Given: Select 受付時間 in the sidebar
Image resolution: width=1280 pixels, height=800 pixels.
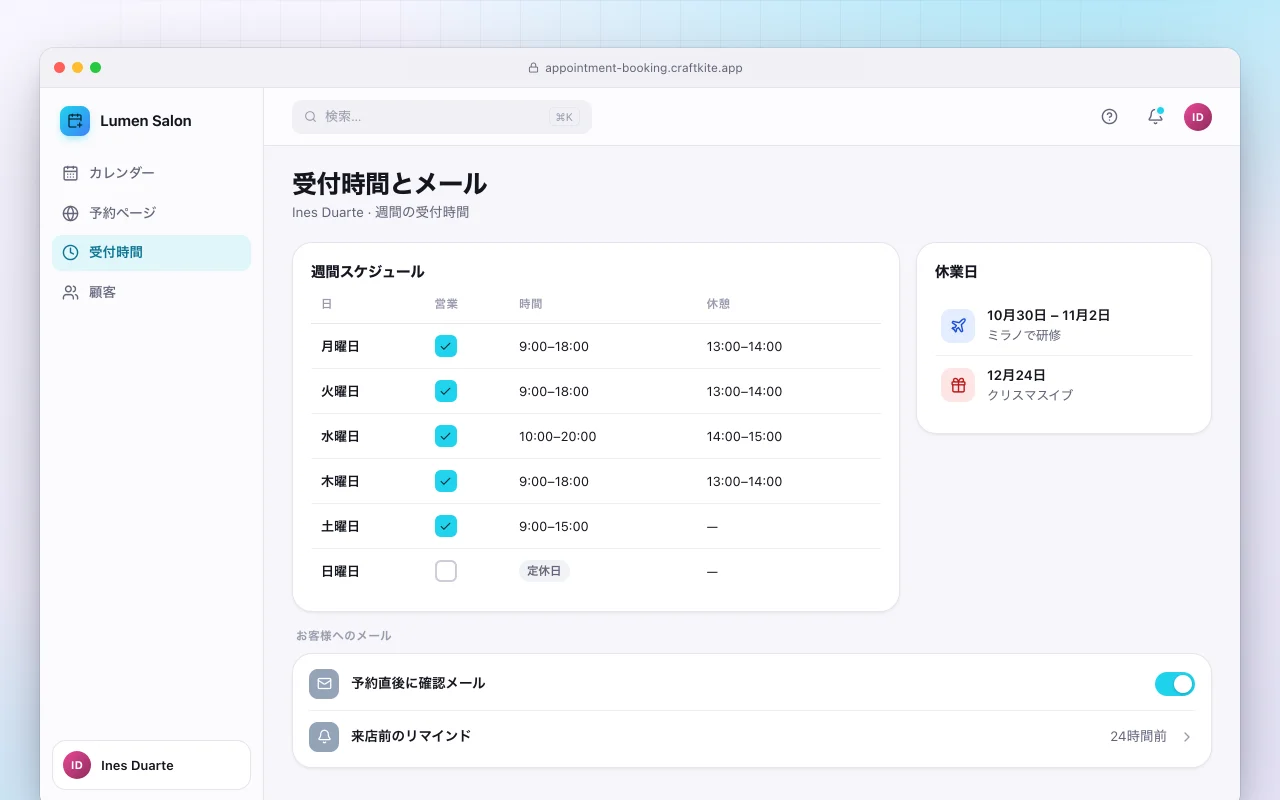Looking at the screenshot, I should pyautogui.click(x=151, y=253).
